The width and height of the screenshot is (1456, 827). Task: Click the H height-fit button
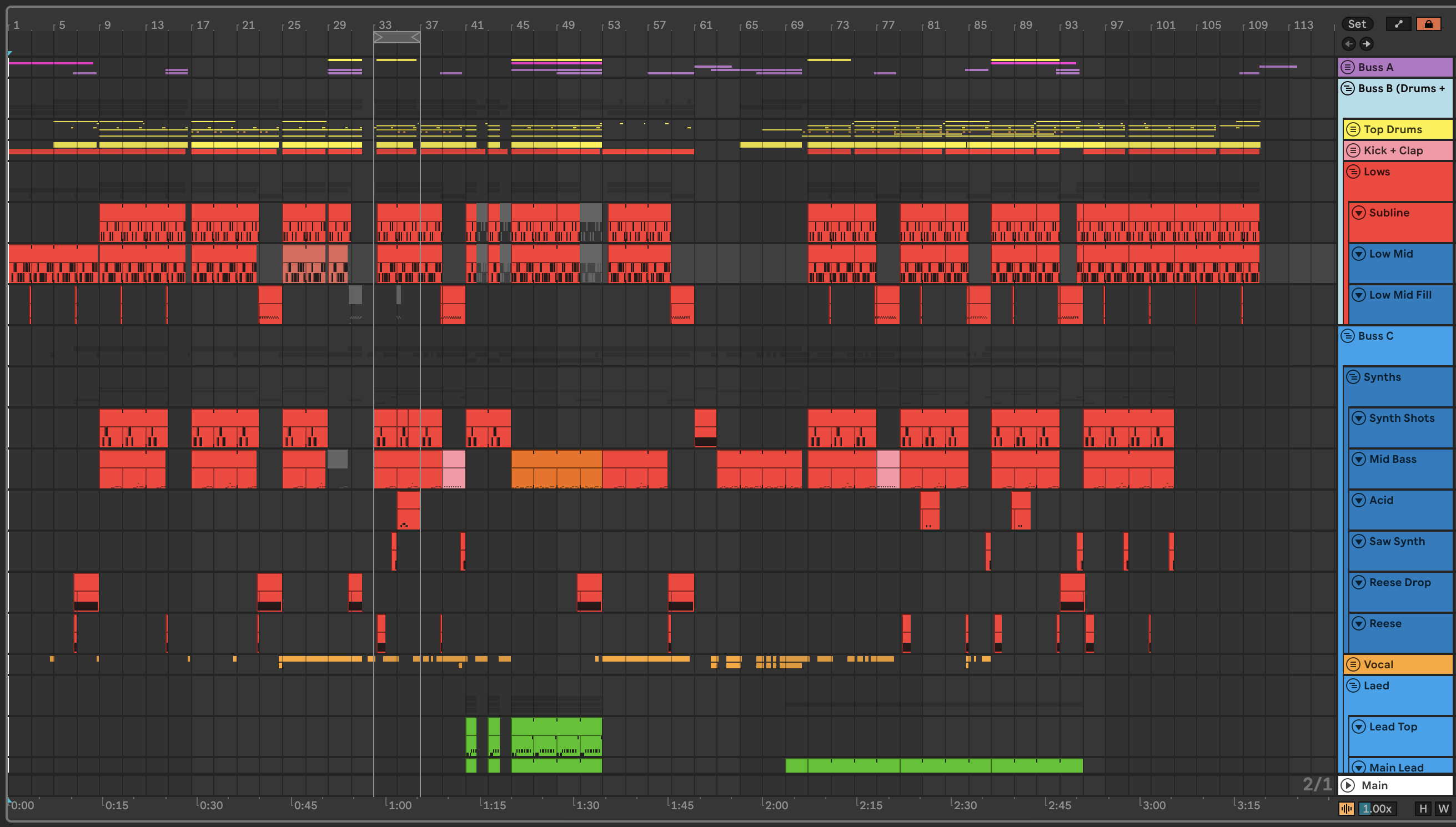pyautogui.click(x=1423, y=808)
